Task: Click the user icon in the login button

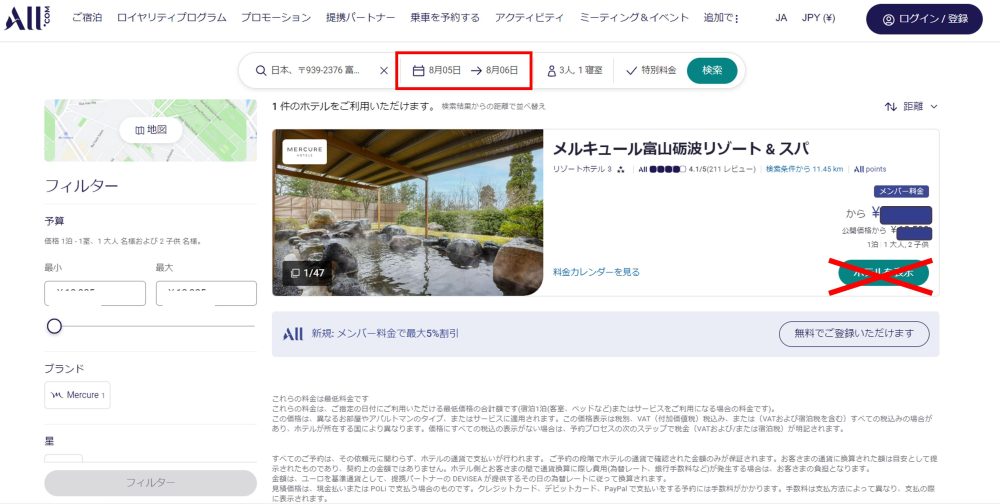Action: pos(888,19)
